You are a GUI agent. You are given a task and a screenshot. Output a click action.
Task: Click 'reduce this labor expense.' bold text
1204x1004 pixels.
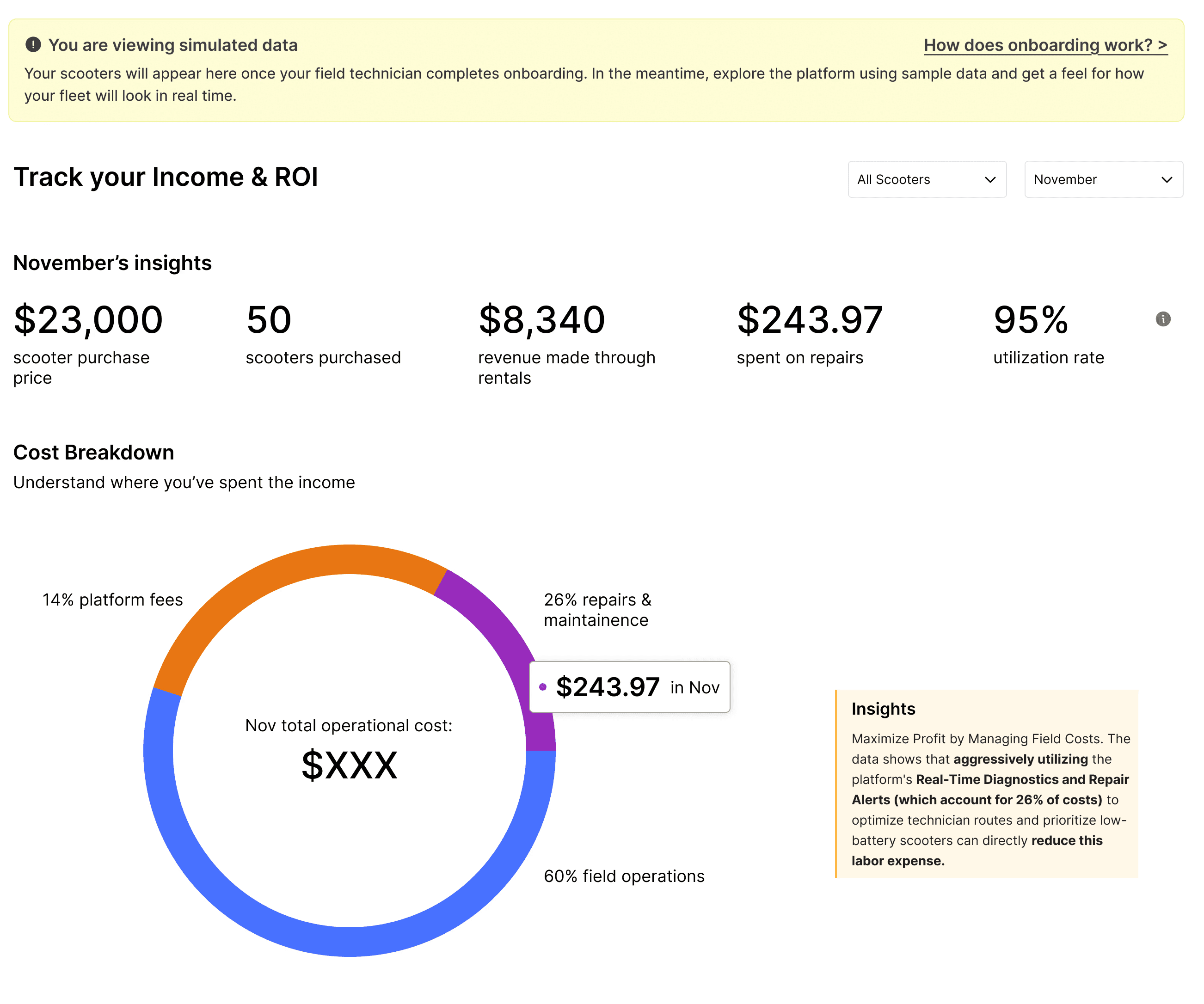point(977,851)
